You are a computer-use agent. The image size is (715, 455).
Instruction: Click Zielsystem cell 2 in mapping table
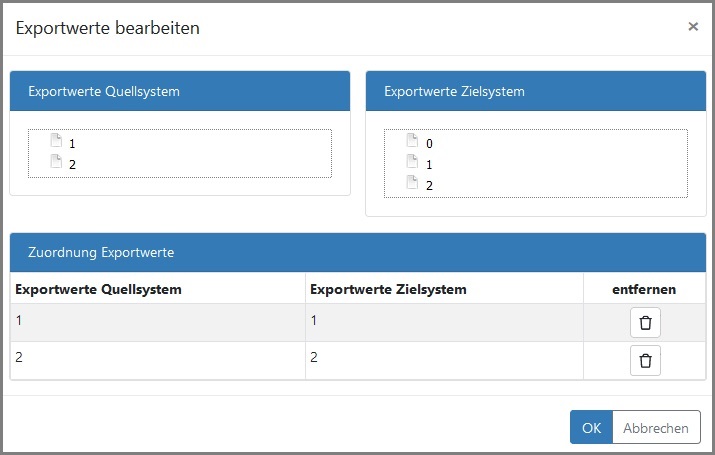[x=444, y=360]
